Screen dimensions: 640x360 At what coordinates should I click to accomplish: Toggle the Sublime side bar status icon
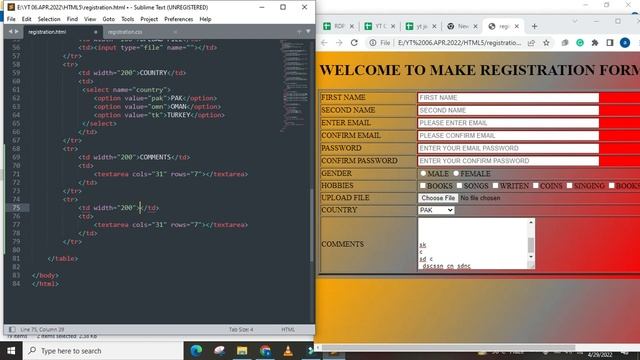click(12, 329)
